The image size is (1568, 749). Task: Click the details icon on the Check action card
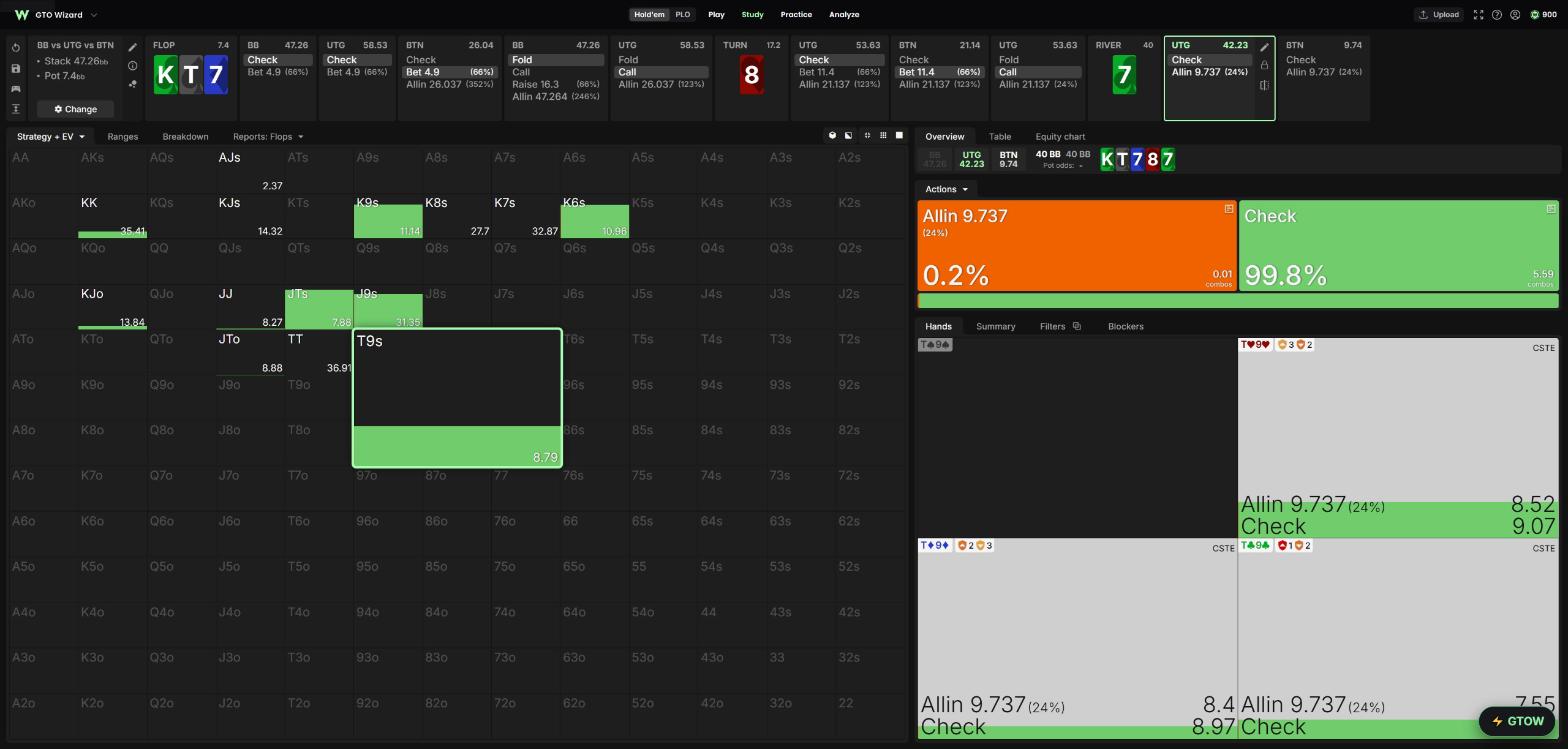1550,209
